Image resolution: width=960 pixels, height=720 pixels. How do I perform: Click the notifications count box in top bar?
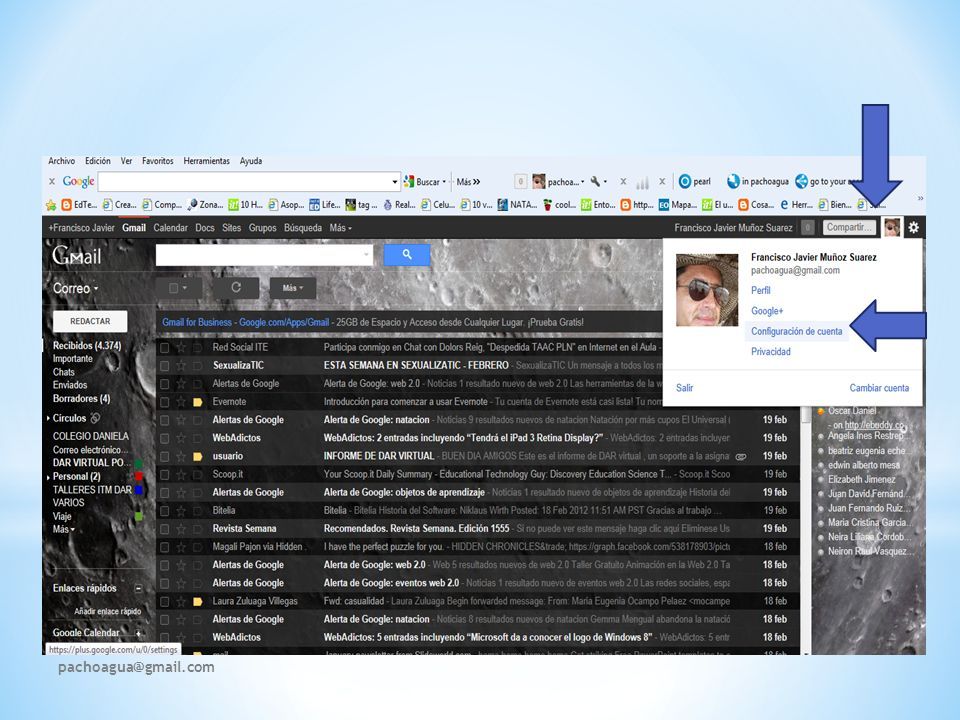click(x=808, y=228)
